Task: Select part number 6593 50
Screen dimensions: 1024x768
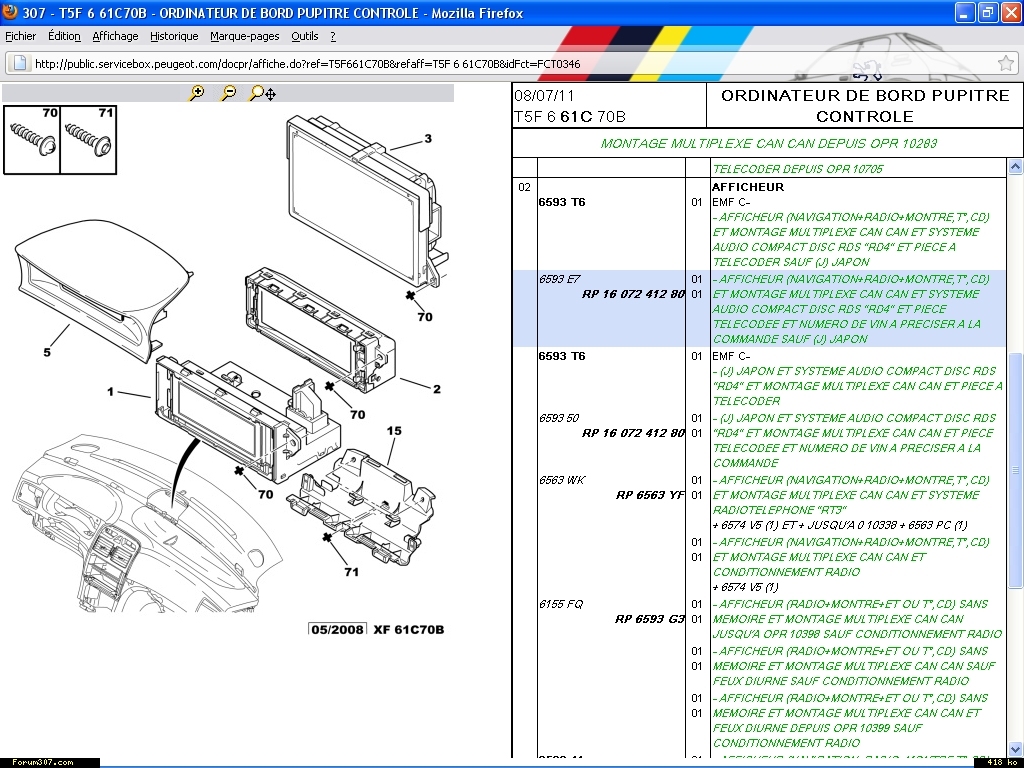Action: [559, 418]
